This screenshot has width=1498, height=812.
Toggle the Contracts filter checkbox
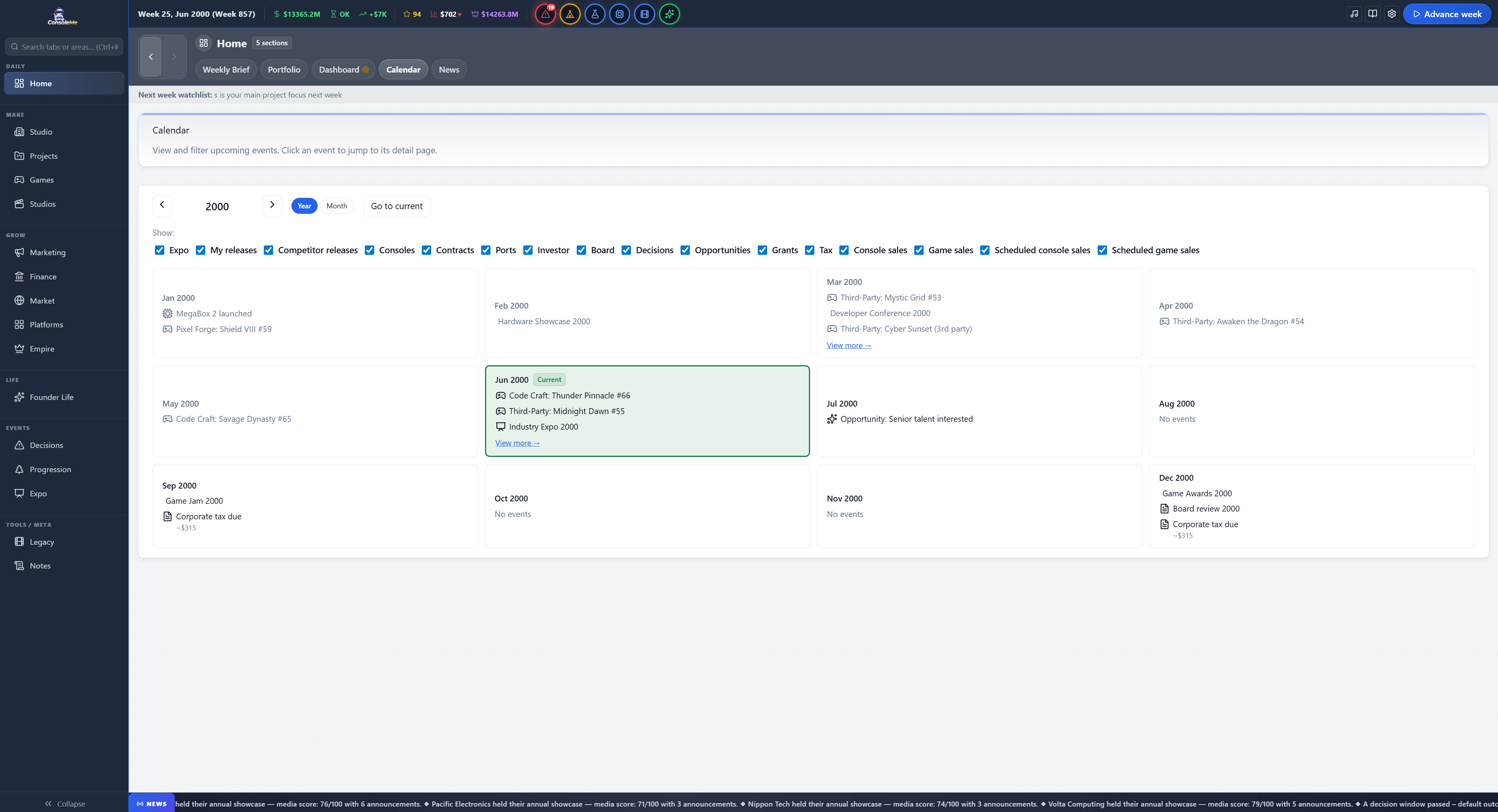click(x=426, y=250)
